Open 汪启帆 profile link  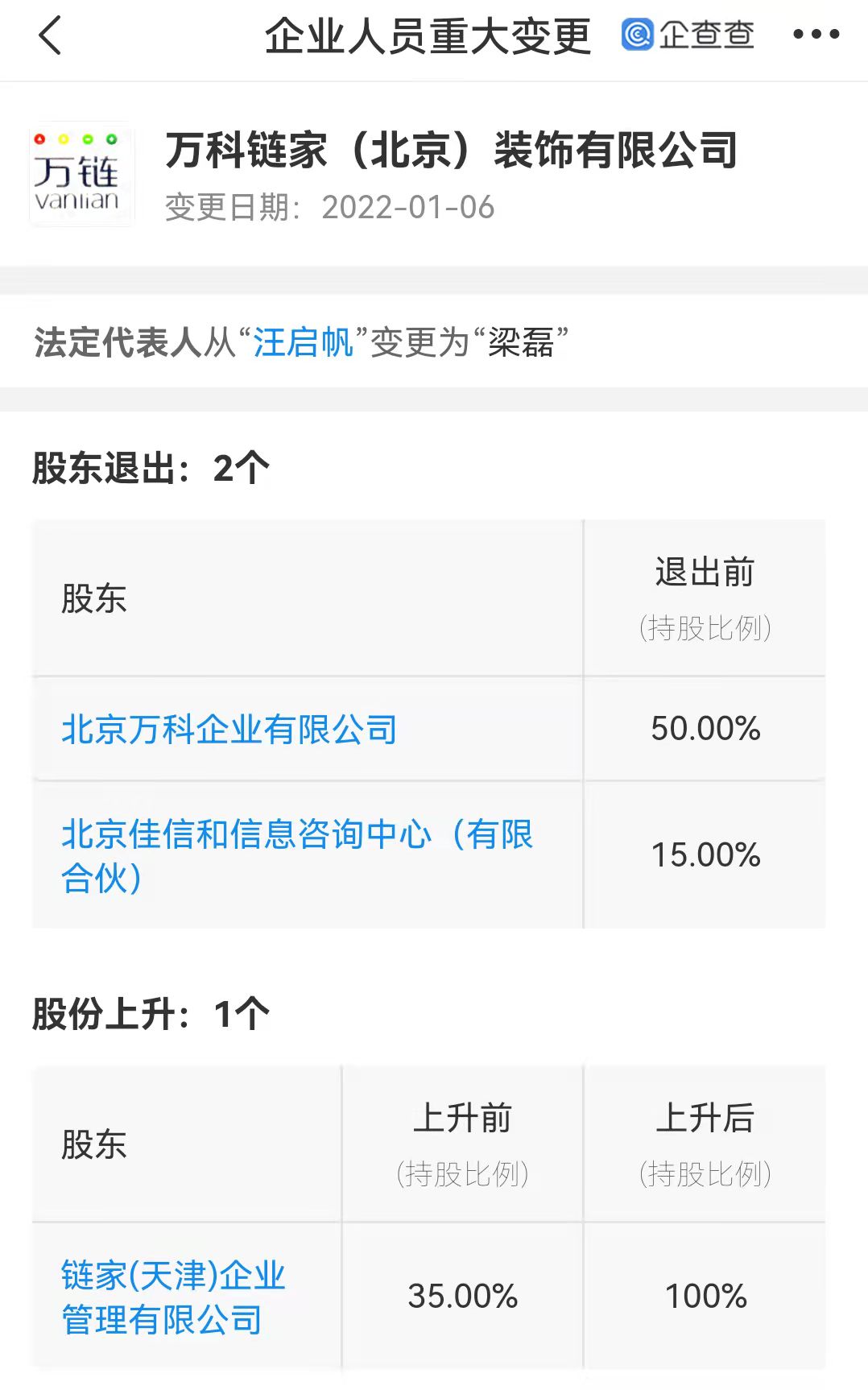304,342
